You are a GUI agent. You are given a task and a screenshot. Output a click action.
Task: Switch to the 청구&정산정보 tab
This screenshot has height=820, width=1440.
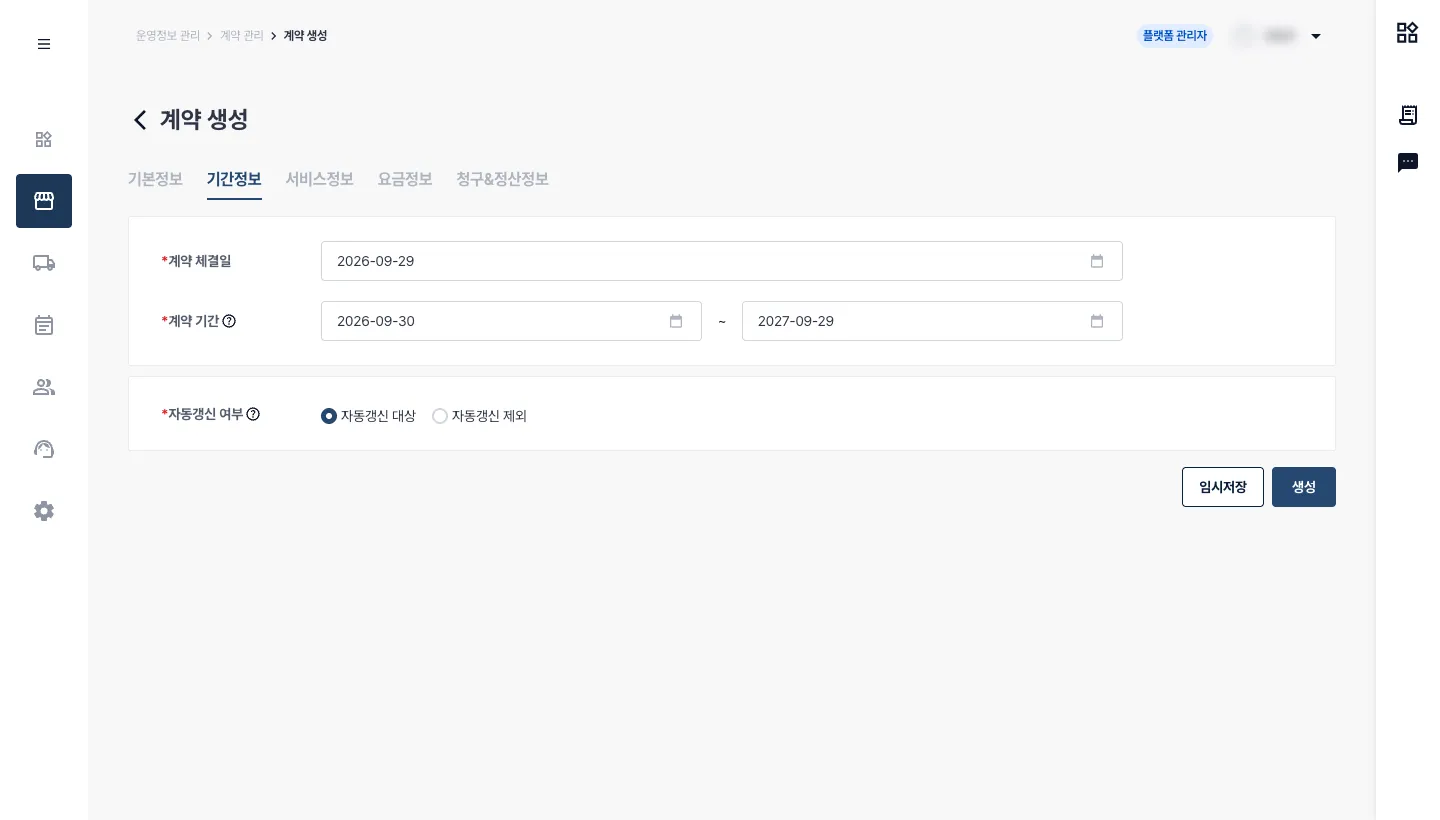coord(502,179)
